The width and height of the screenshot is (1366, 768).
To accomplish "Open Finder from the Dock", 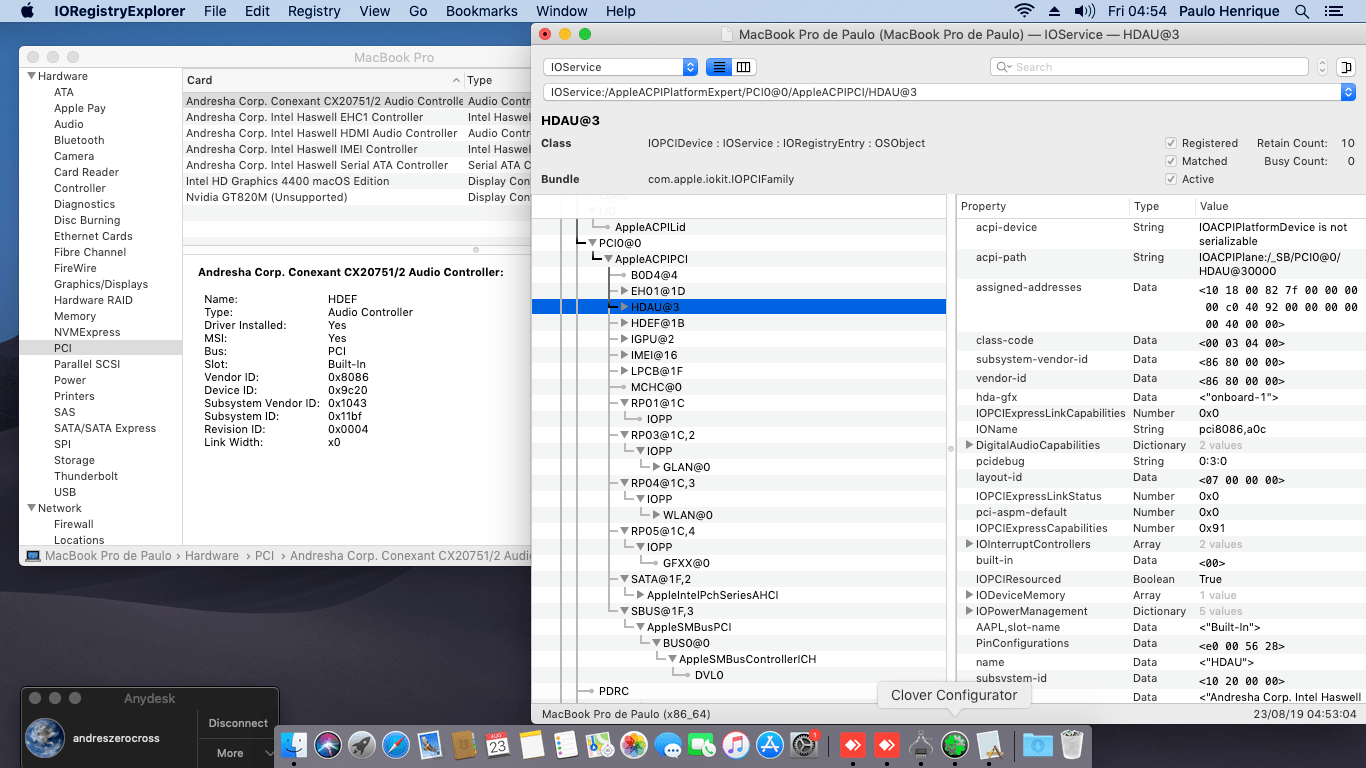I will click(x=294, y=745).
